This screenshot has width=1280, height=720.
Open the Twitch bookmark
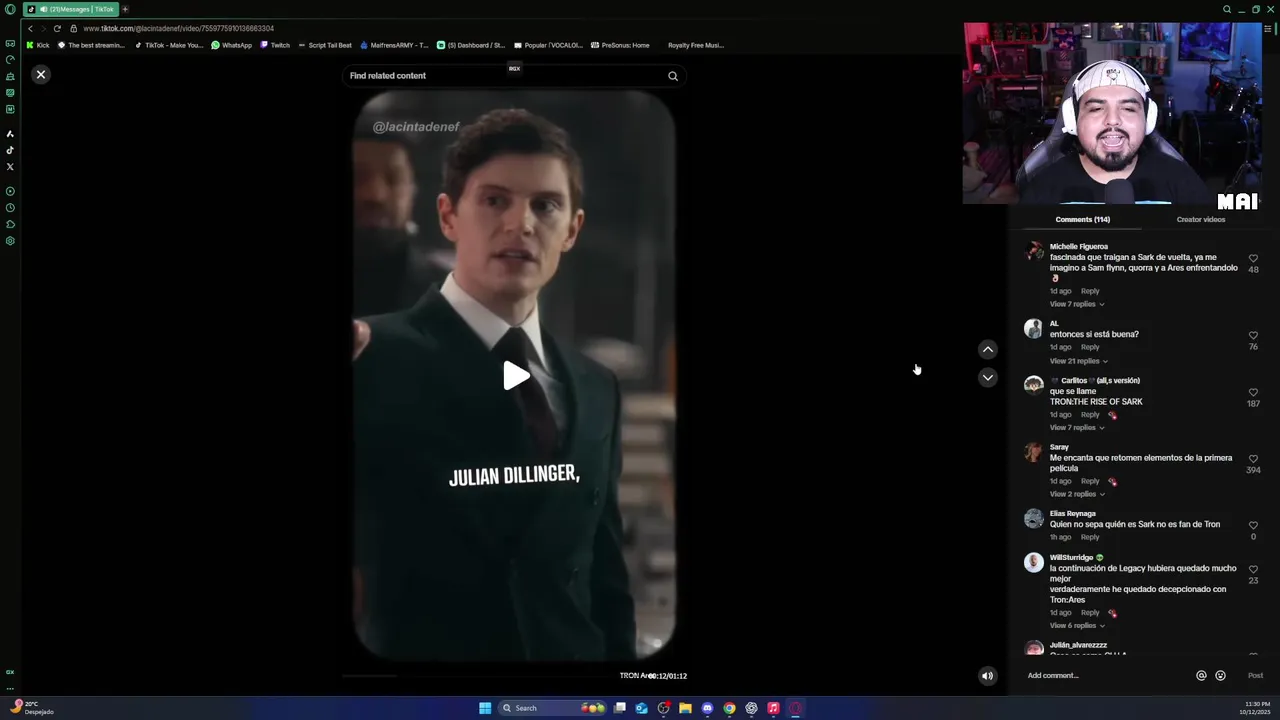point(275,45)
